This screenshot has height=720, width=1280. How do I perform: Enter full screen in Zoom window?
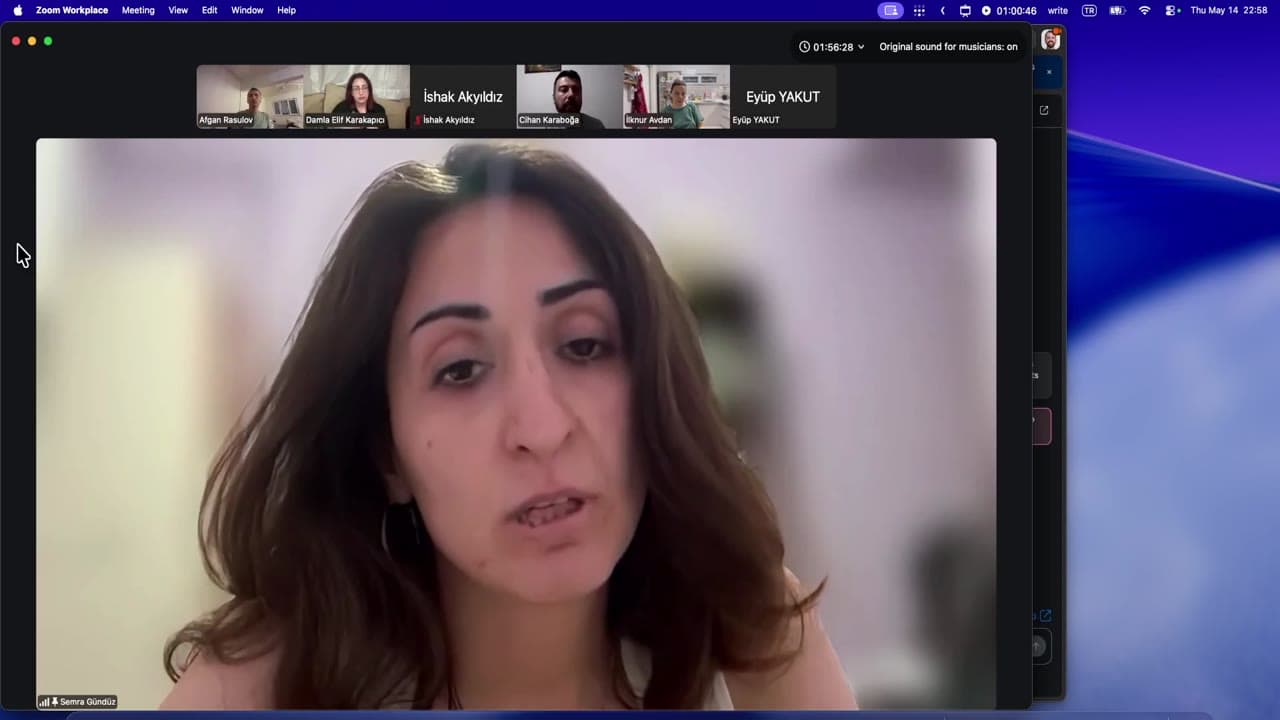click(x=48, y=41)
